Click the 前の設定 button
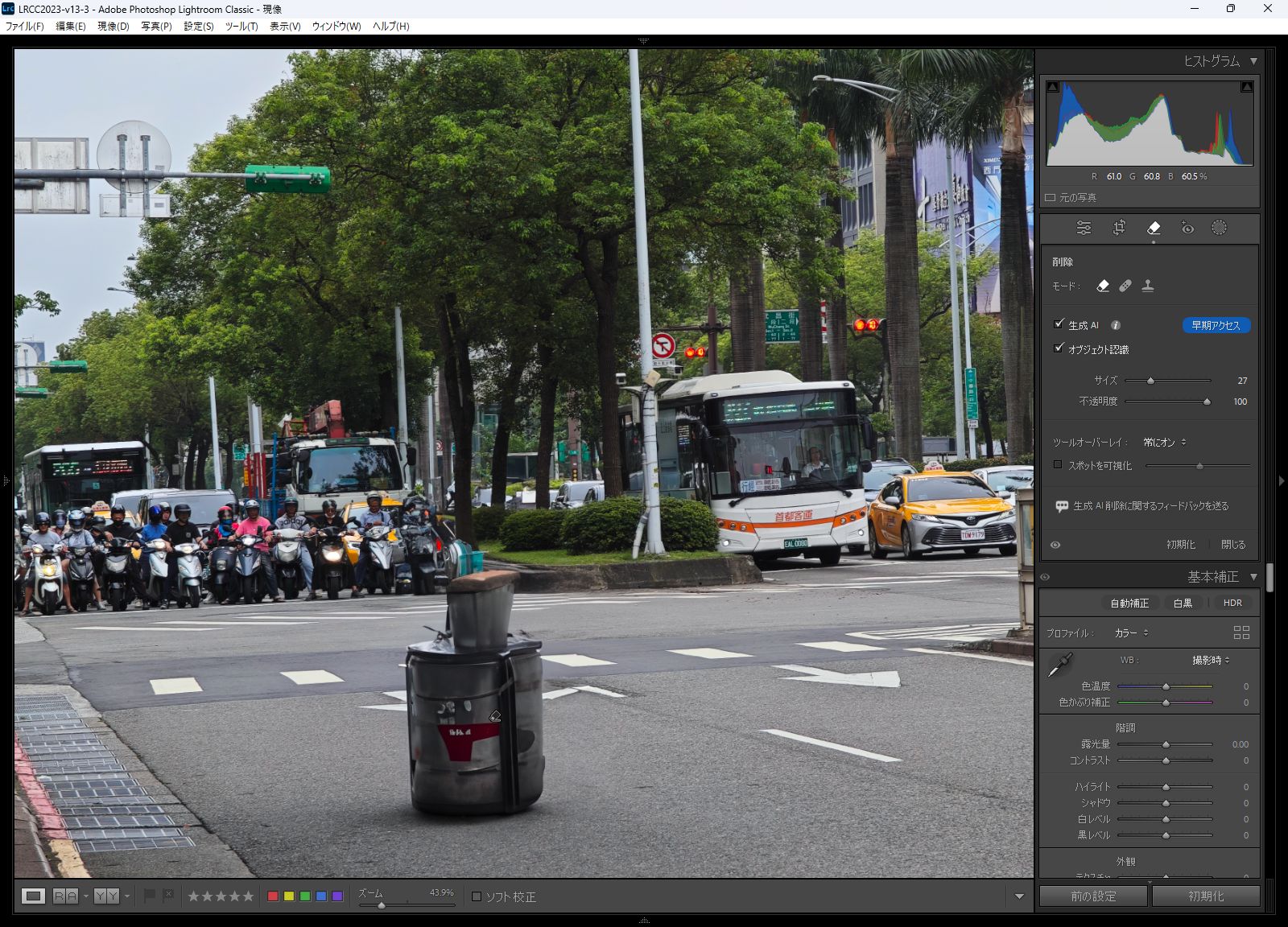Screen dimensions: 1288x927 pyautogui.click(x=1092, y=896)
